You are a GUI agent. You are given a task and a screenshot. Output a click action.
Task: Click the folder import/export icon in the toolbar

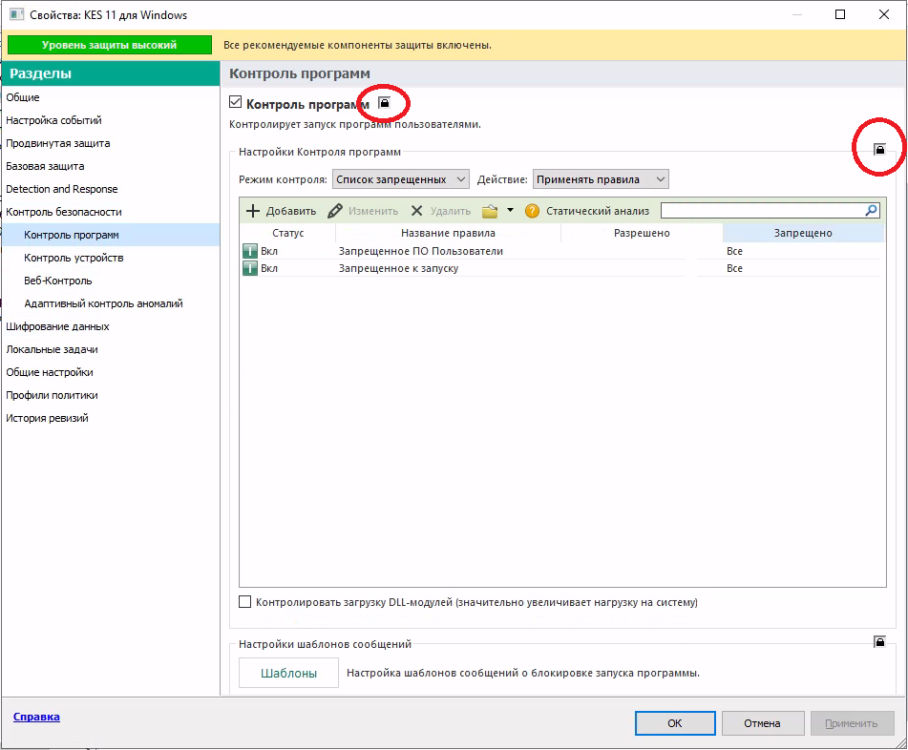coord(490,211)
